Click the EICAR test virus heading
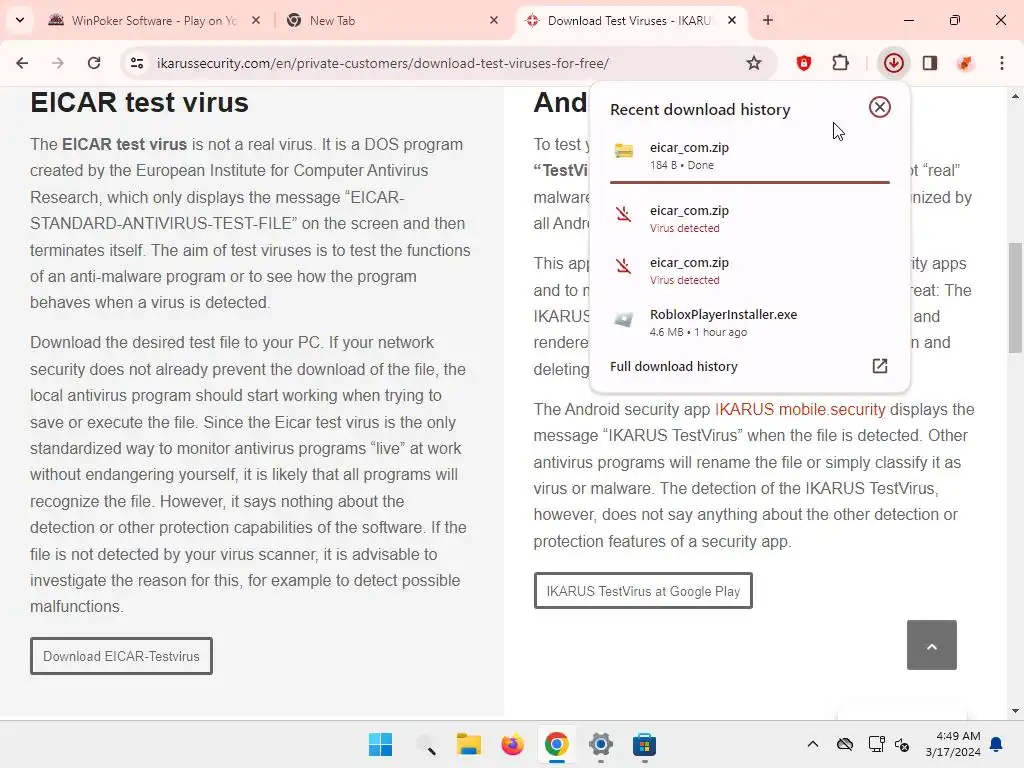 point(139,103)
